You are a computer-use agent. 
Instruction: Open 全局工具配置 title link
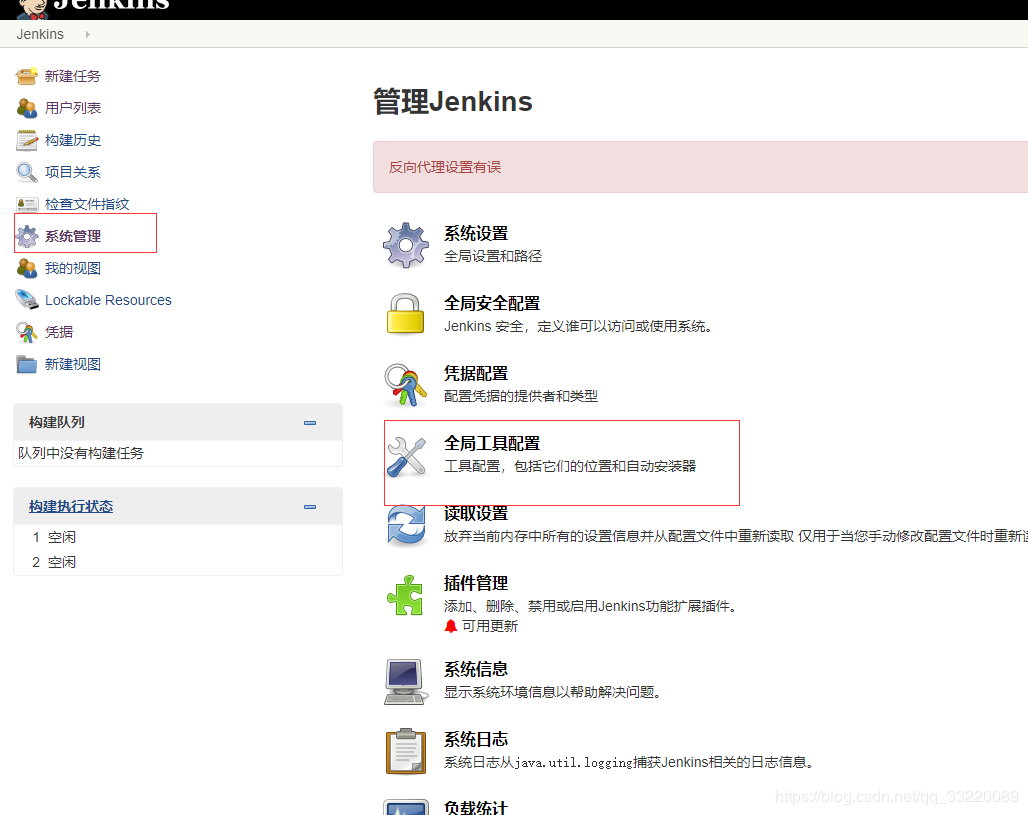[492, 444]
